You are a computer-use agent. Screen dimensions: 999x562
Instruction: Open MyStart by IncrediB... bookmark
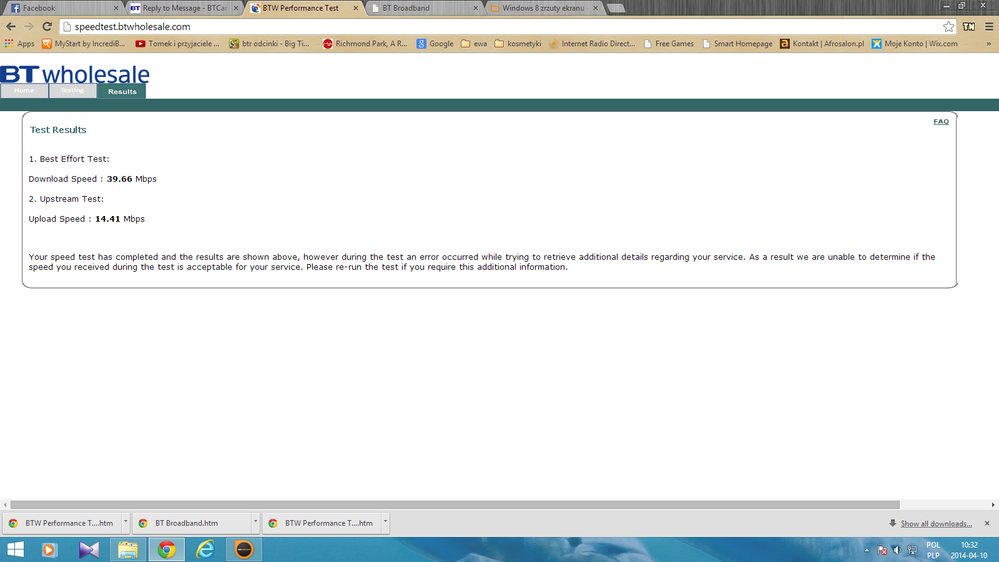[x=83, y=44]
